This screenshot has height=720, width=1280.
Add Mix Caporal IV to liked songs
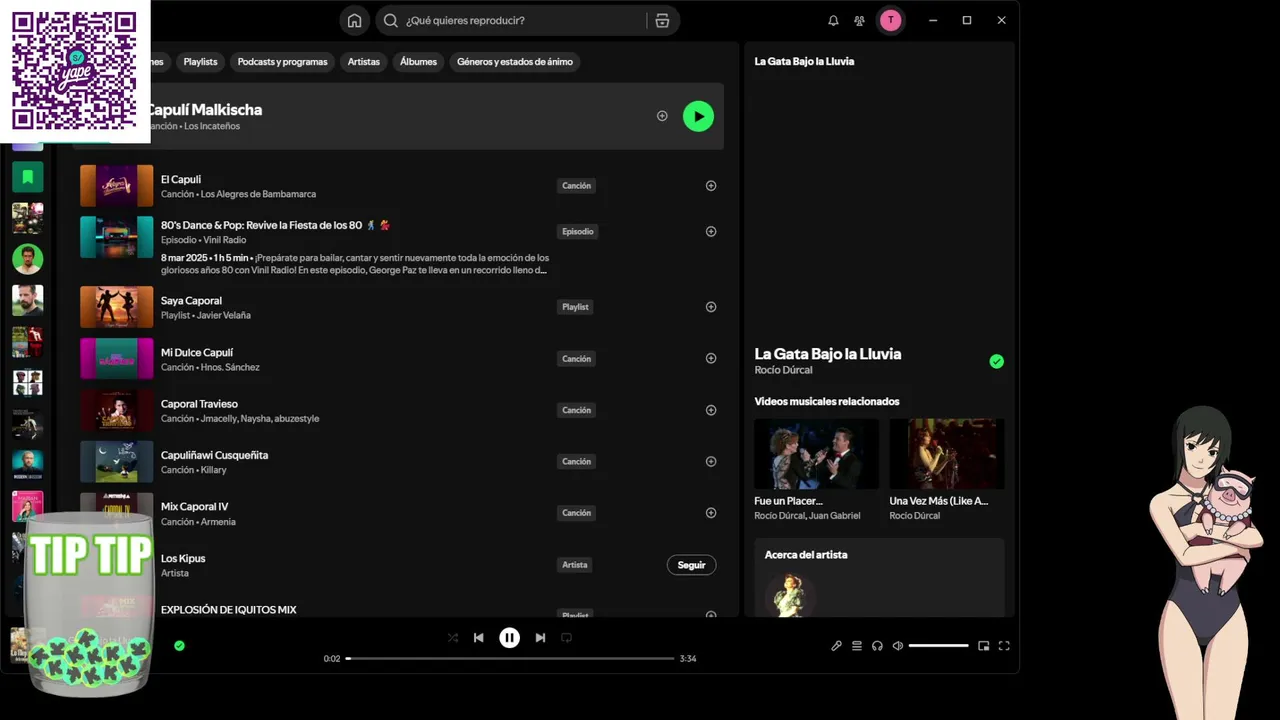(711, 513)
